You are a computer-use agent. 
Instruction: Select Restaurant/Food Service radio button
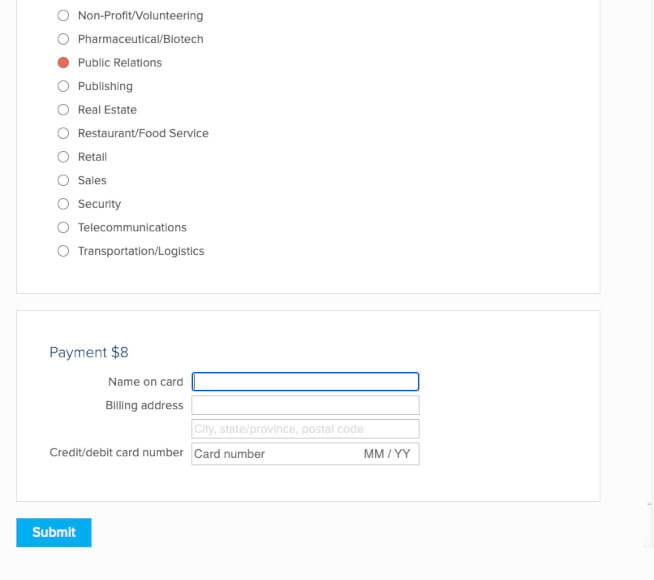63,133
